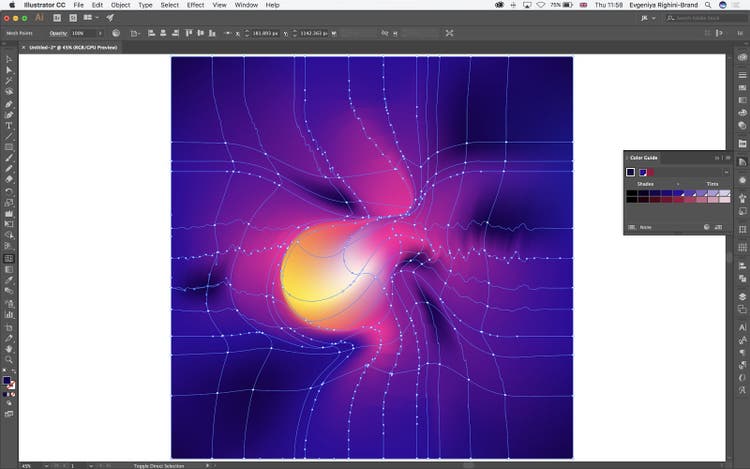Click the Edit Colors wheel in Color Guide
The height and width of the screenshot is (469, 750).
coord(707,227)
